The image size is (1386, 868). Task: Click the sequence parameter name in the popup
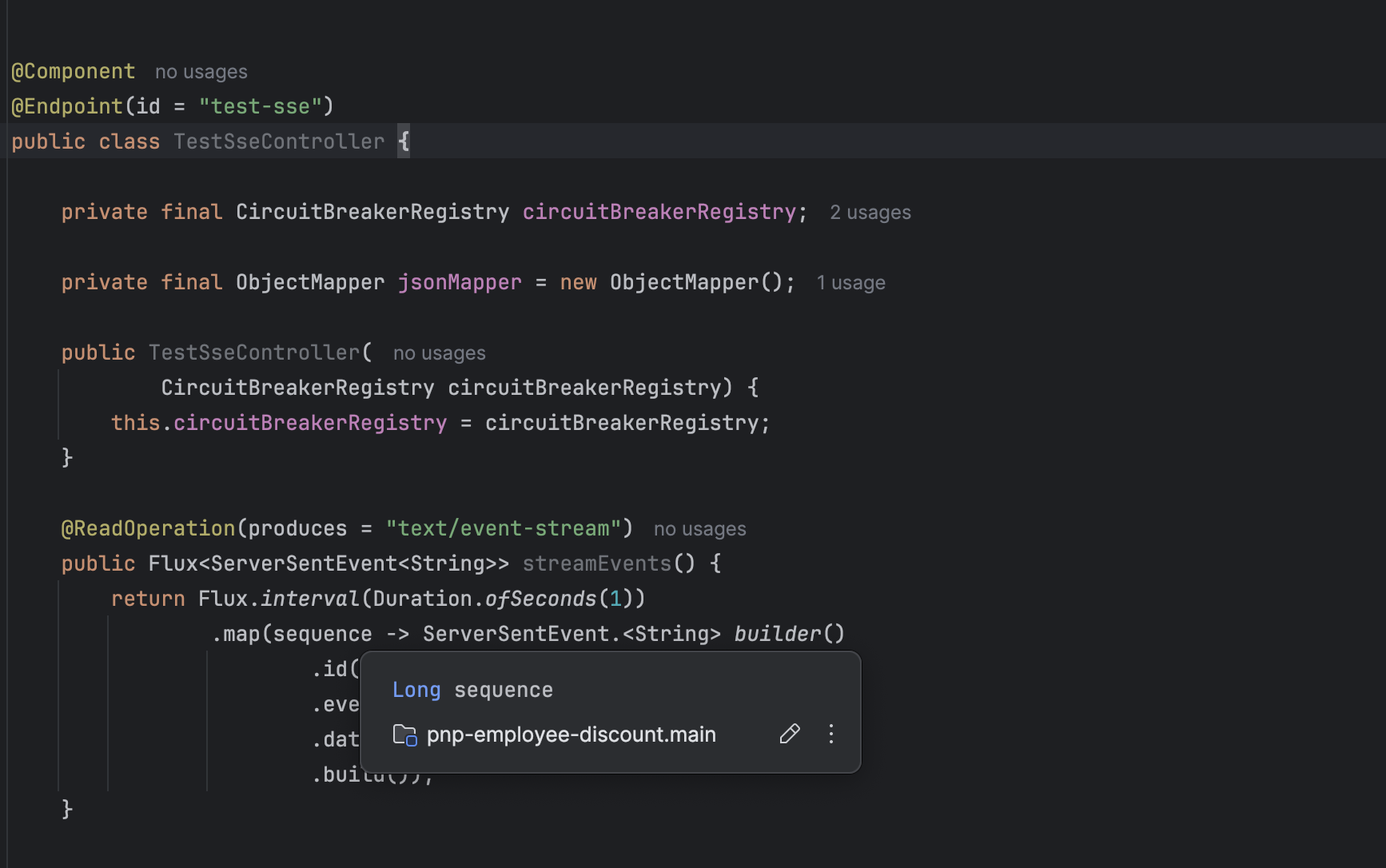point(503,689)
